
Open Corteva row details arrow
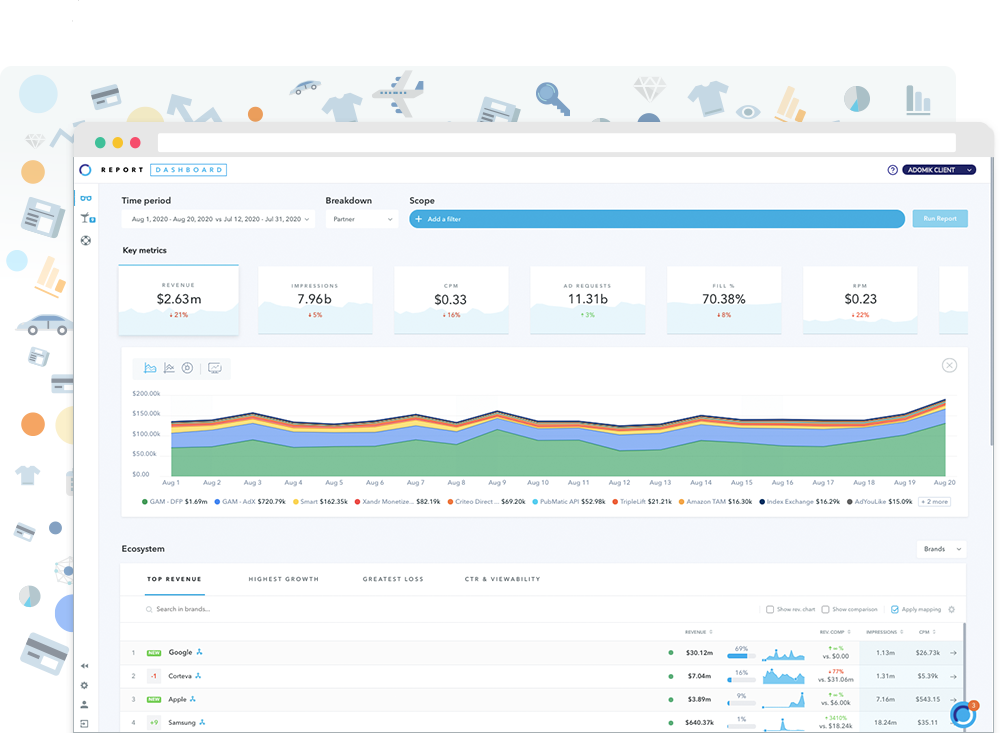953,676
